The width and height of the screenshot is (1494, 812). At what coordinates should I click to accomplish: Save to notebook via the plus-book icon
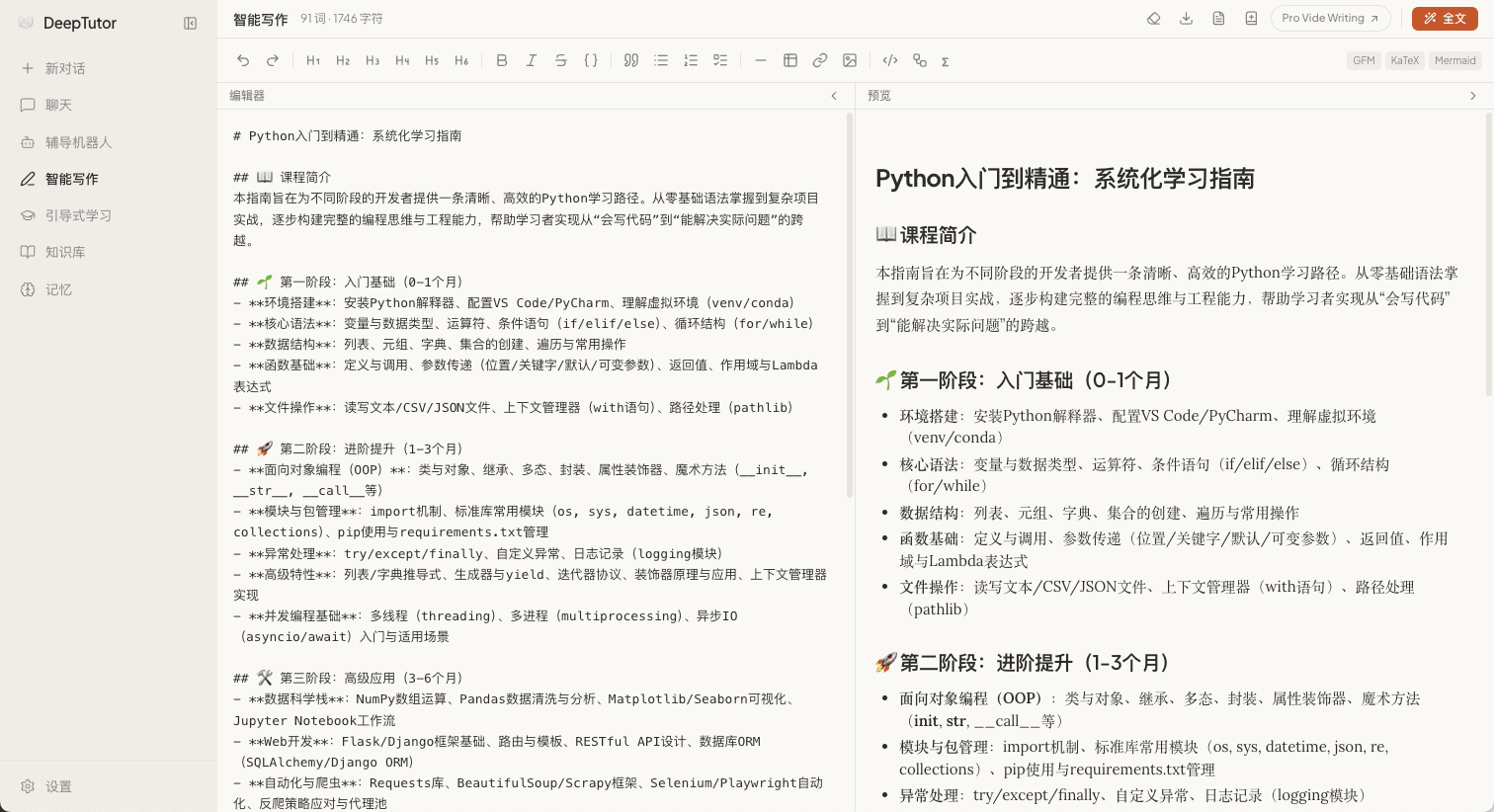click(x=1251, y=18)
